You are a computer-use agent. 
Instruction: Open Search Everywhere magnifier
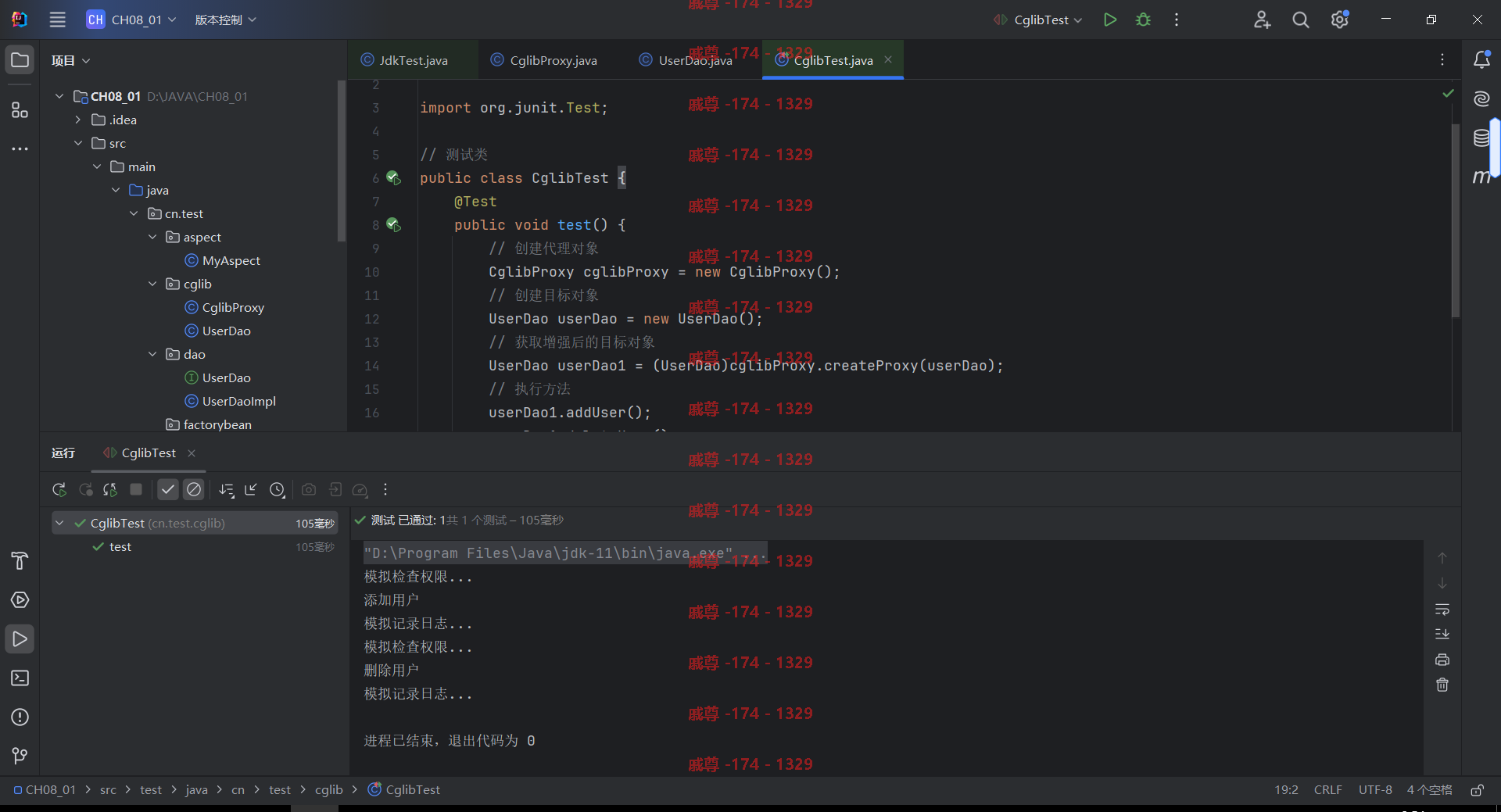coord(1300,20)
